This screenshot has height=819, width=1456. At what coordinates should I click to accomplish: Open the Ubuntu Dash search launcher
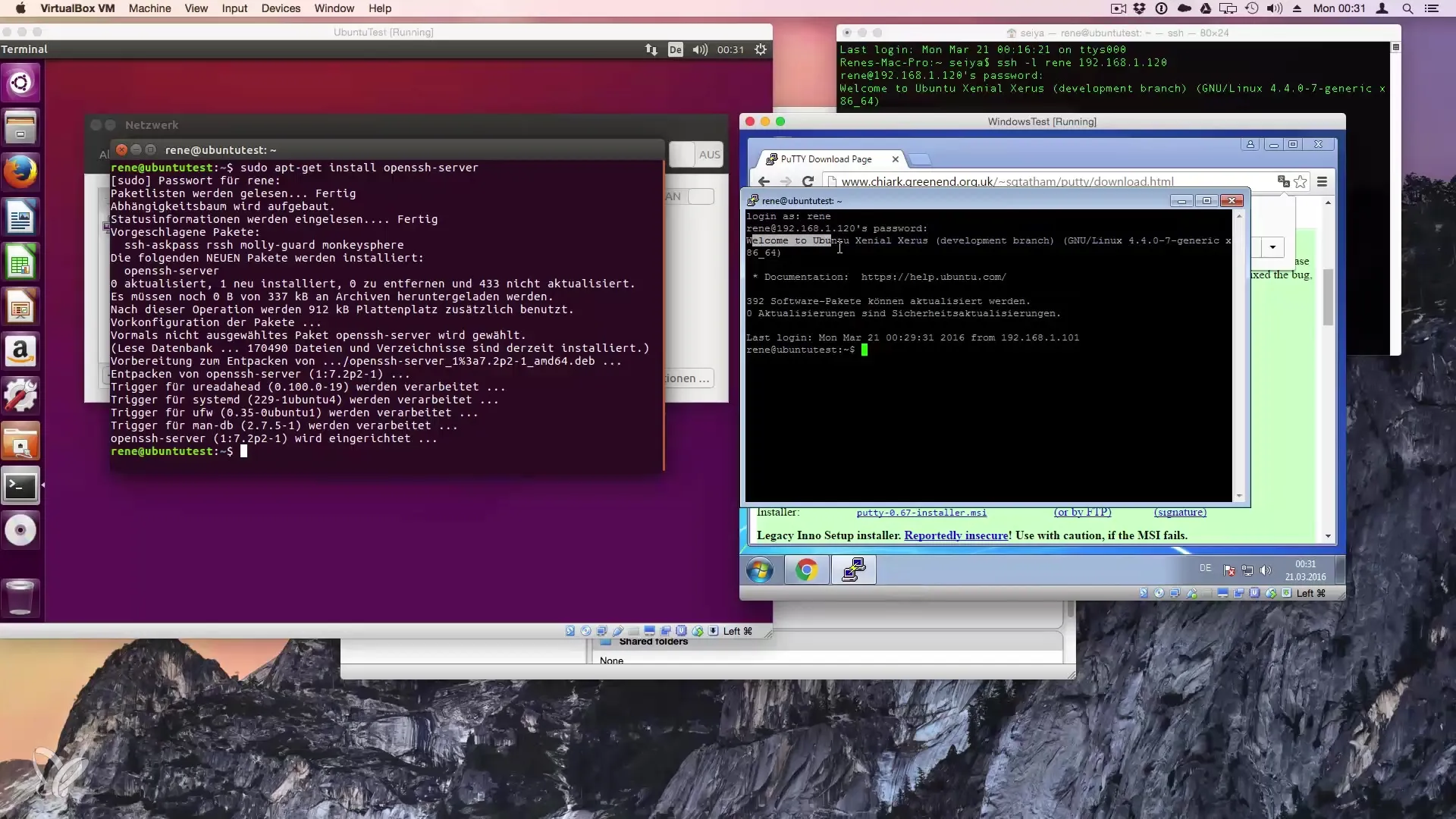click(20, 83)
